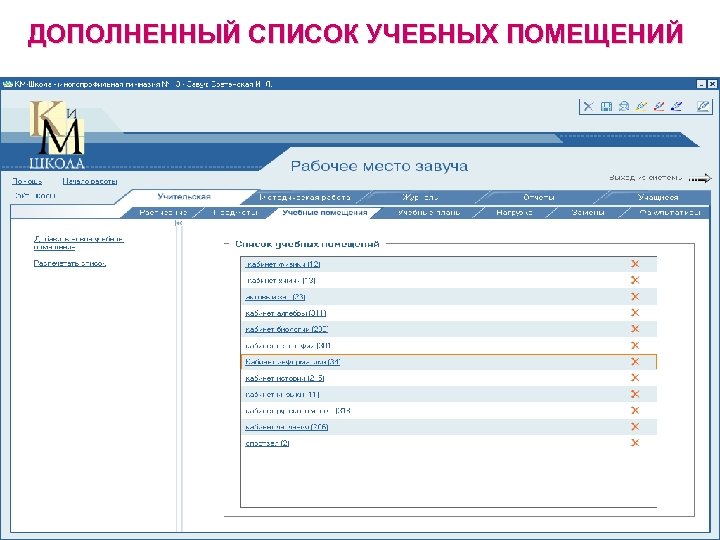
Task: Click the blue pencil toolbar icon
Action: click(x=676, y=107)
